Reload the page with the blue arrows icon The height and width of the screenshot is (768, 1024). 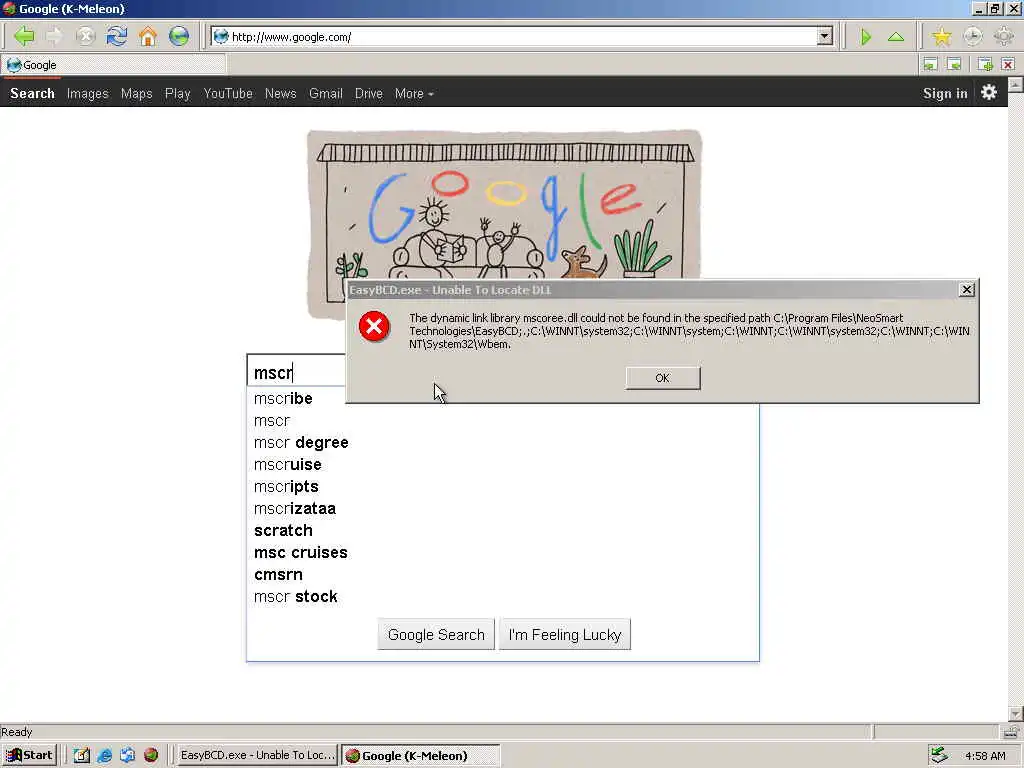pos(117,36)
